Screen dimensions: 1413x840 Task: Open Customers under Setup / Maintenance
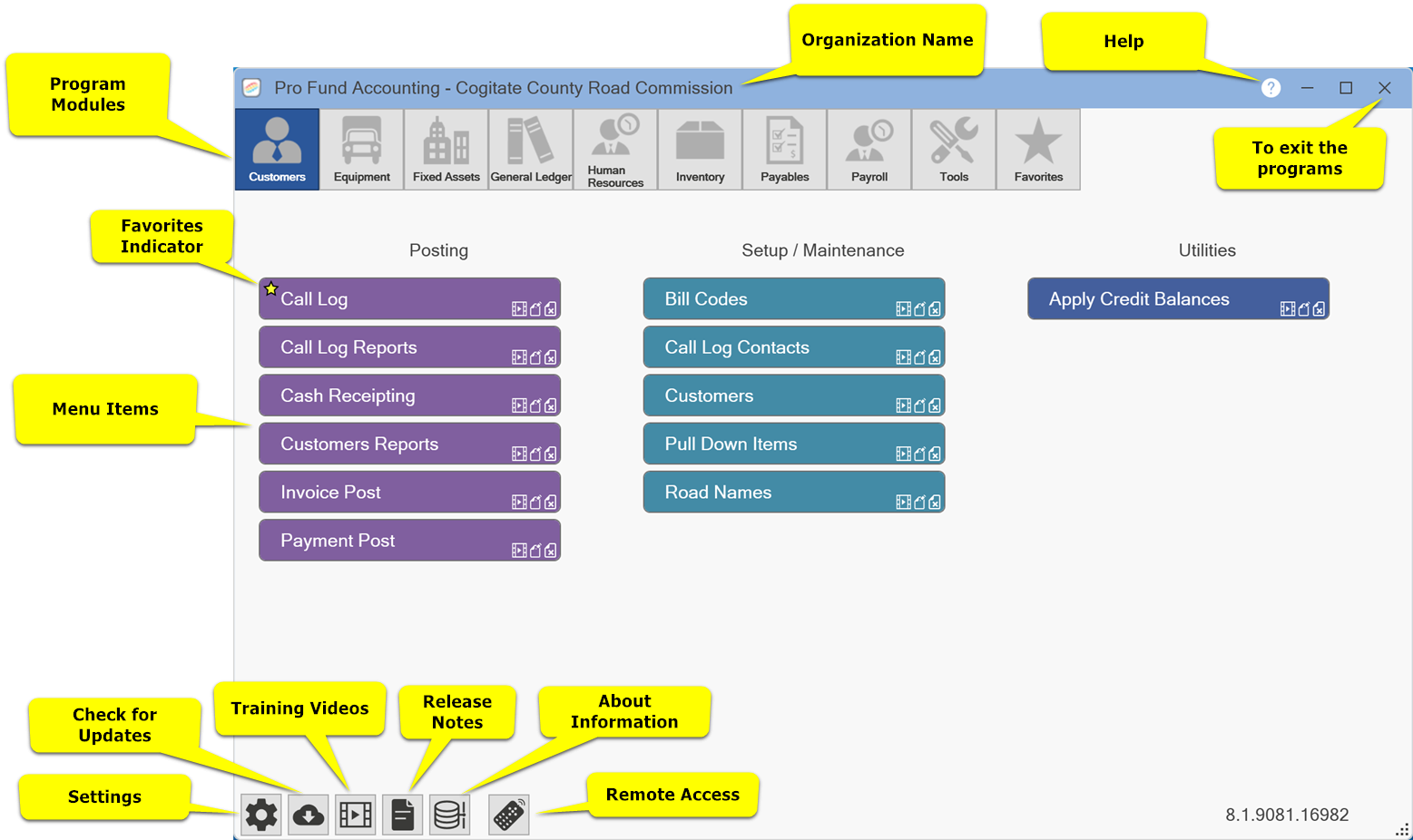(x=794, y=396)
